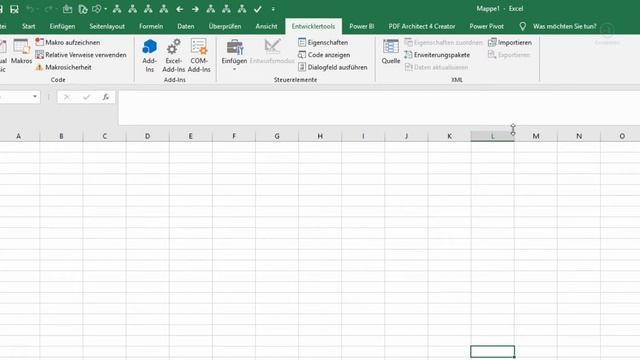640x360 pixels.
Task: Click the formula bar Cancel X button
Action: click(67, 97)
